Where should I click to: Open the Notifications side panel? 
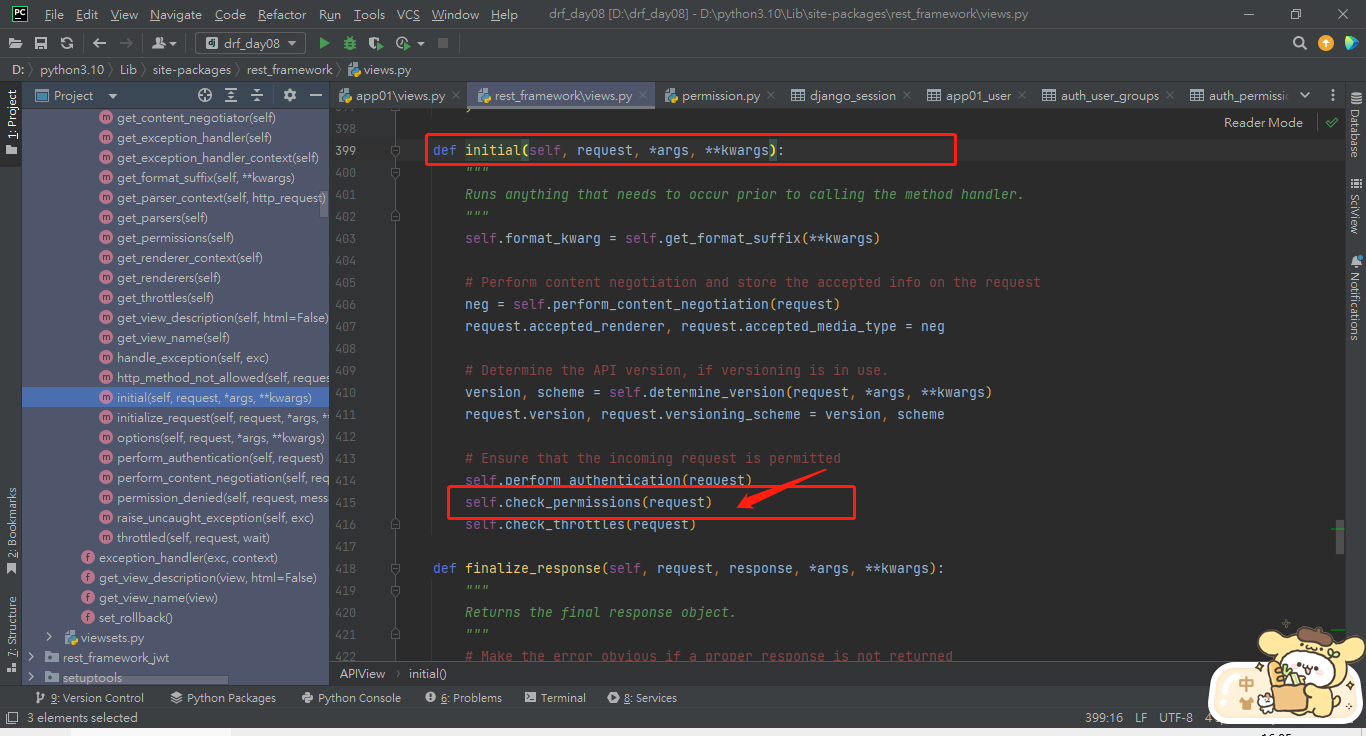coord(1355,297)
